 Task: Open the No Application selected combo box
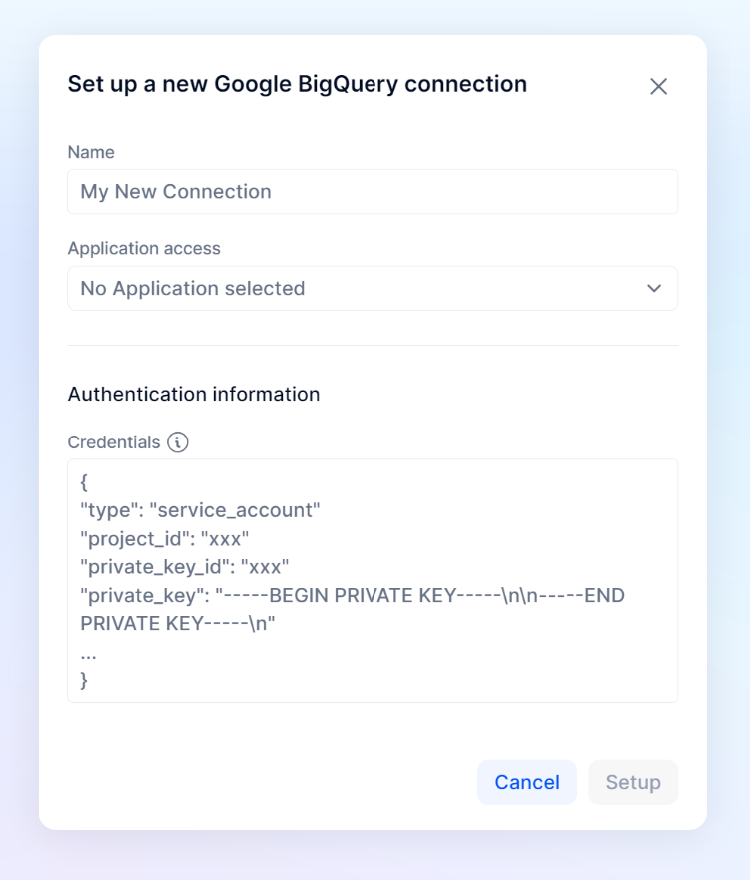point(373,288)
